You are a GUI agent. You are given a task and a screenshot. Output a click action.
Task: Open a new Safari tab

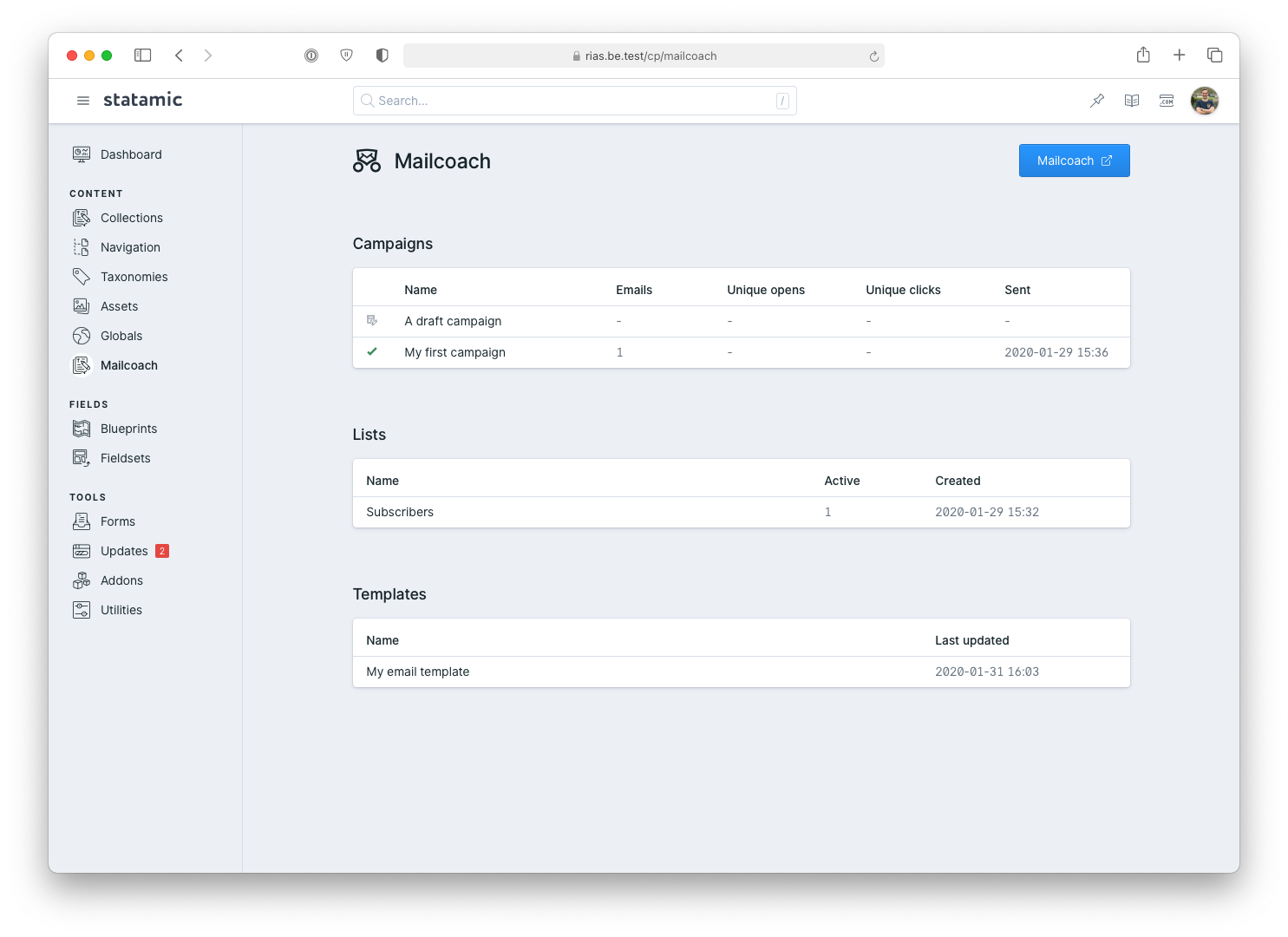click(x=1179, y=56)
